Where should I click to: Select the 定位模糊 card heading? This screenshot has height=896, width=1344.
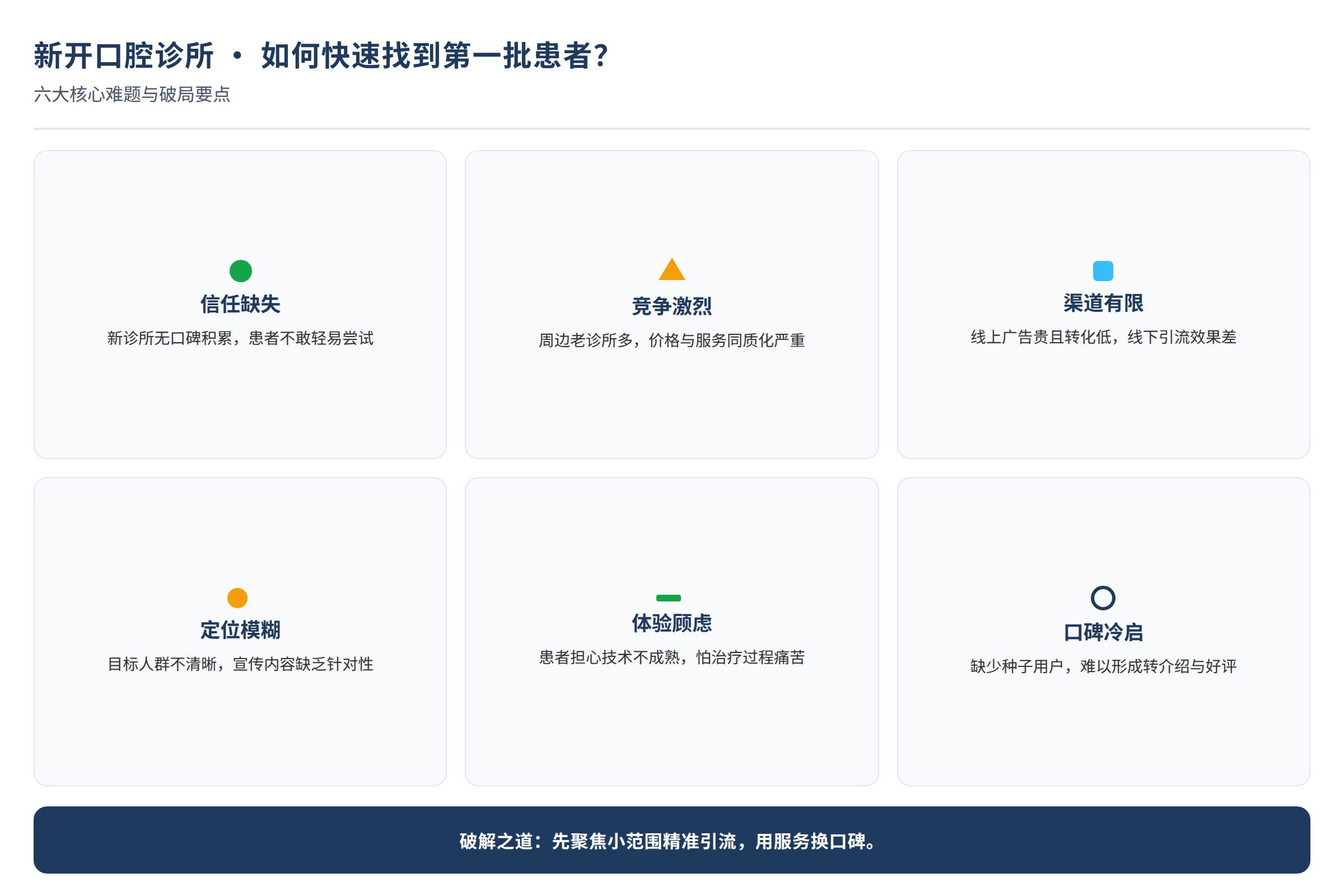241,629
